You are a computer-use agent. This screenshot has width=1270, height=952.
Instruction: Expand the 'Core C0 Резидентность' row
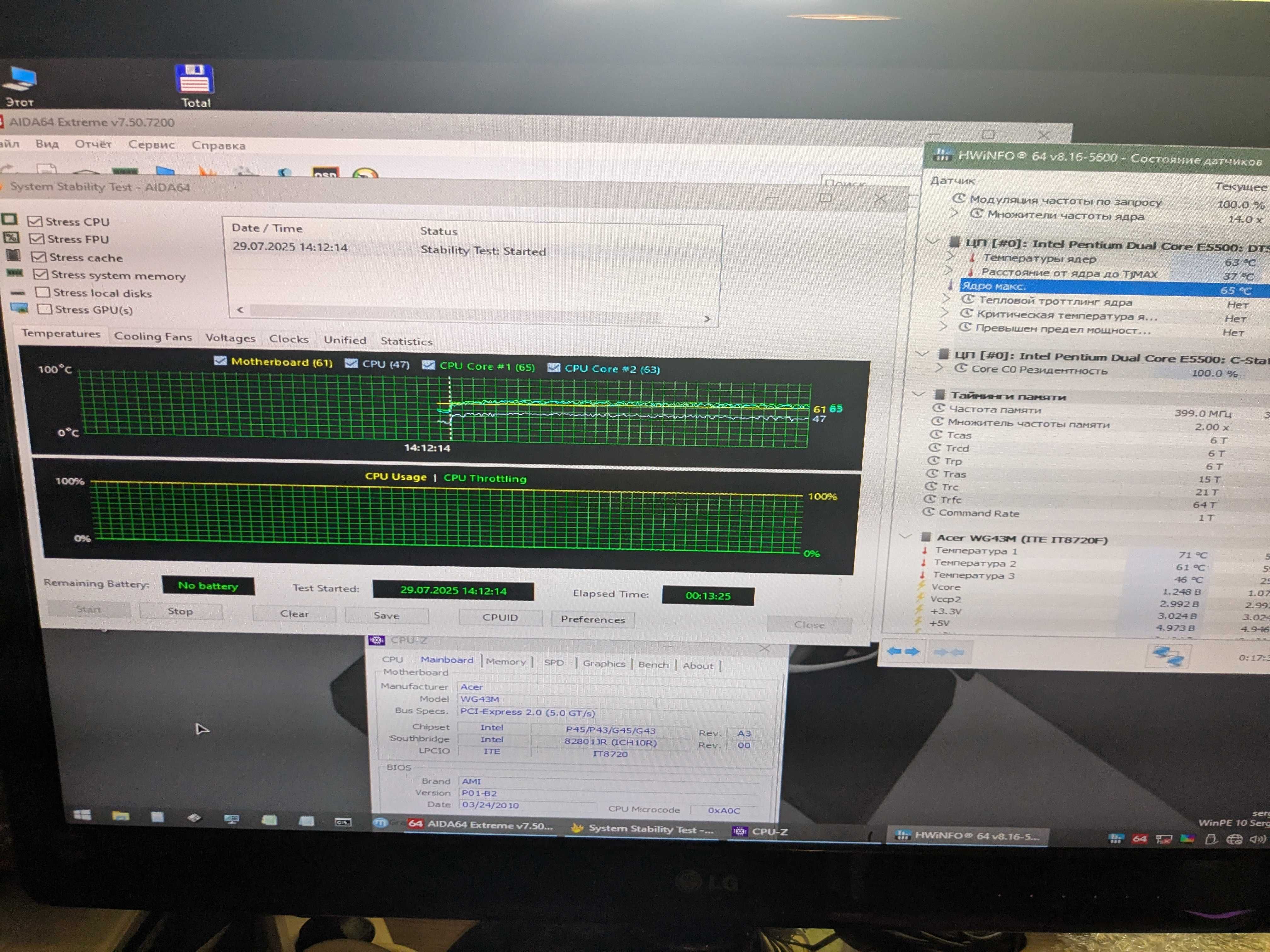pos(939,367)
